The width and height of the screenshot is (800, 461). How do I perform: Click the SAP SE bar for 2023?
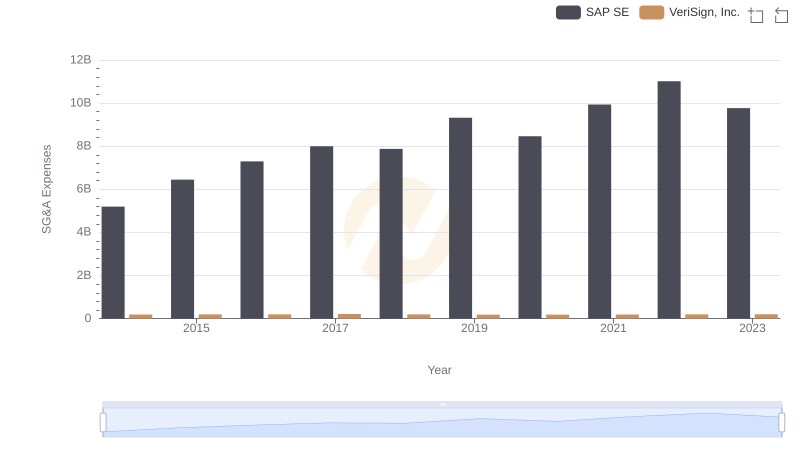pos(738,213)
